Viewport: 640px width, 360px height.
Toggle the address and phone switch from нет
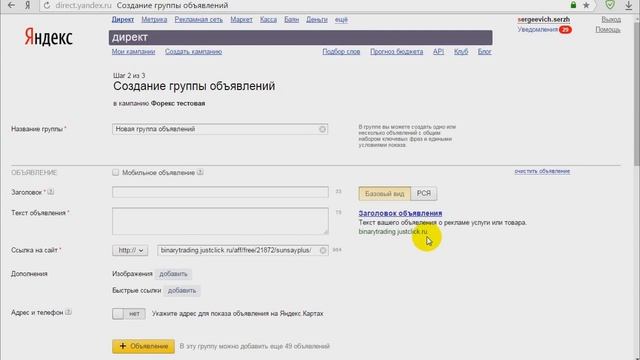[129, 313]
